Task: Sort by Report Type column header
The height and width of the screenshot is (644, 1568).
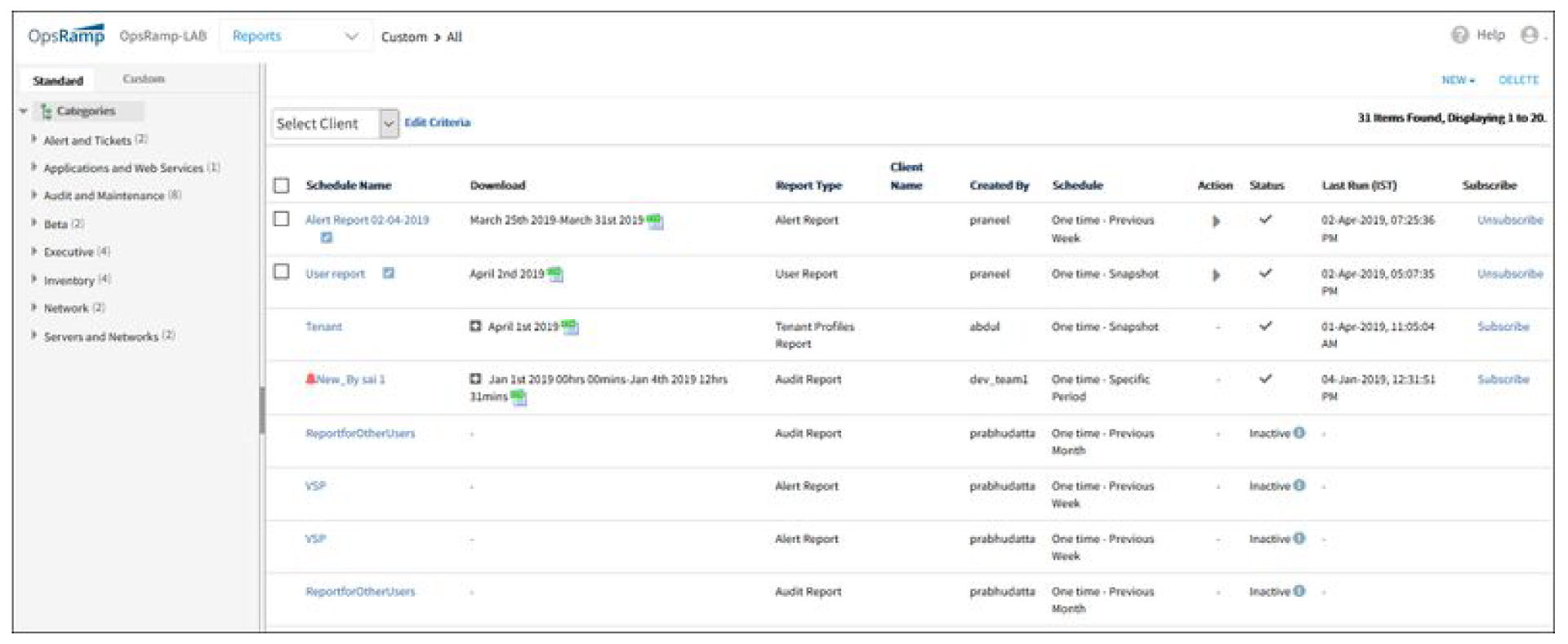Action: 808,185
